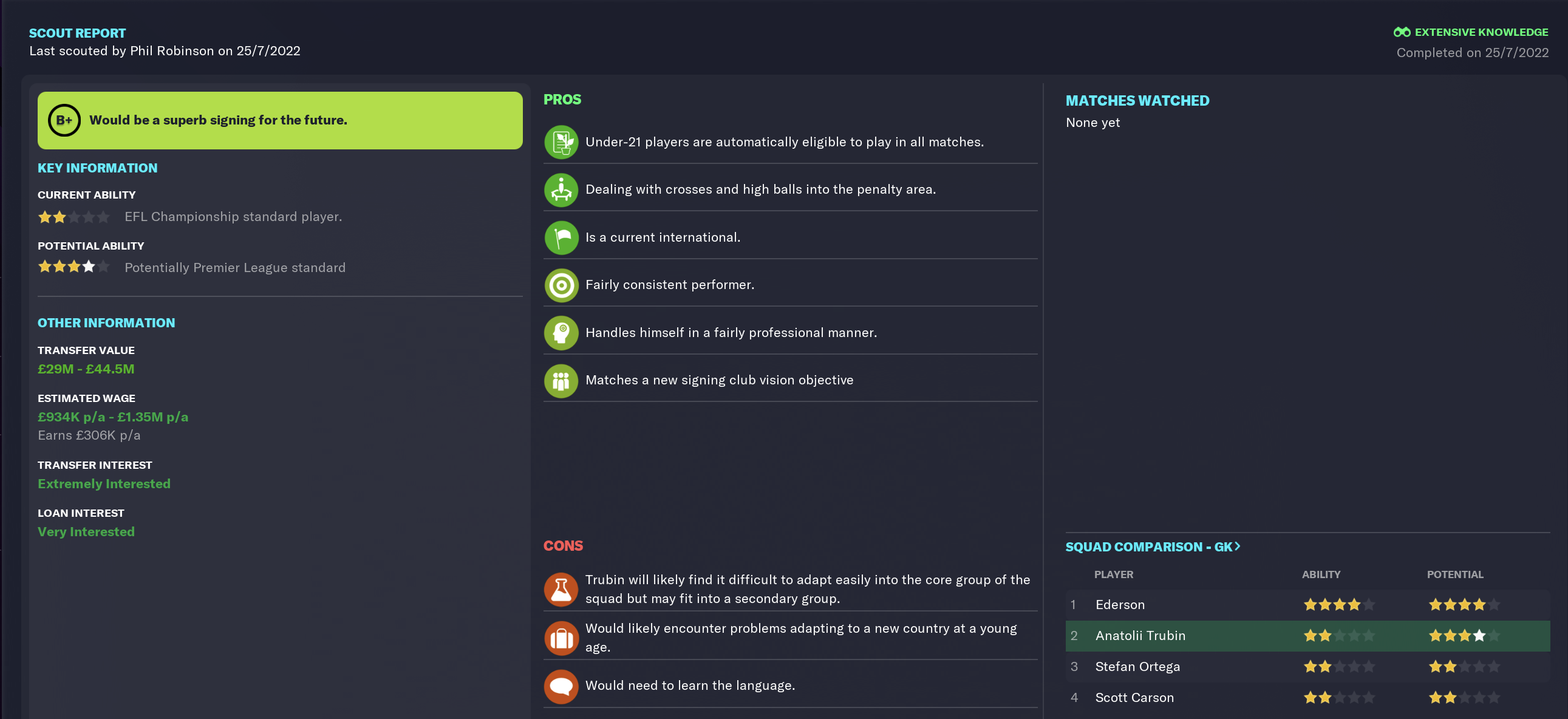The height and width of the screenshot is (719, 1568).
Task: Click the crosses and high balls goalkeeper icon
Action: tap(561, 189)
